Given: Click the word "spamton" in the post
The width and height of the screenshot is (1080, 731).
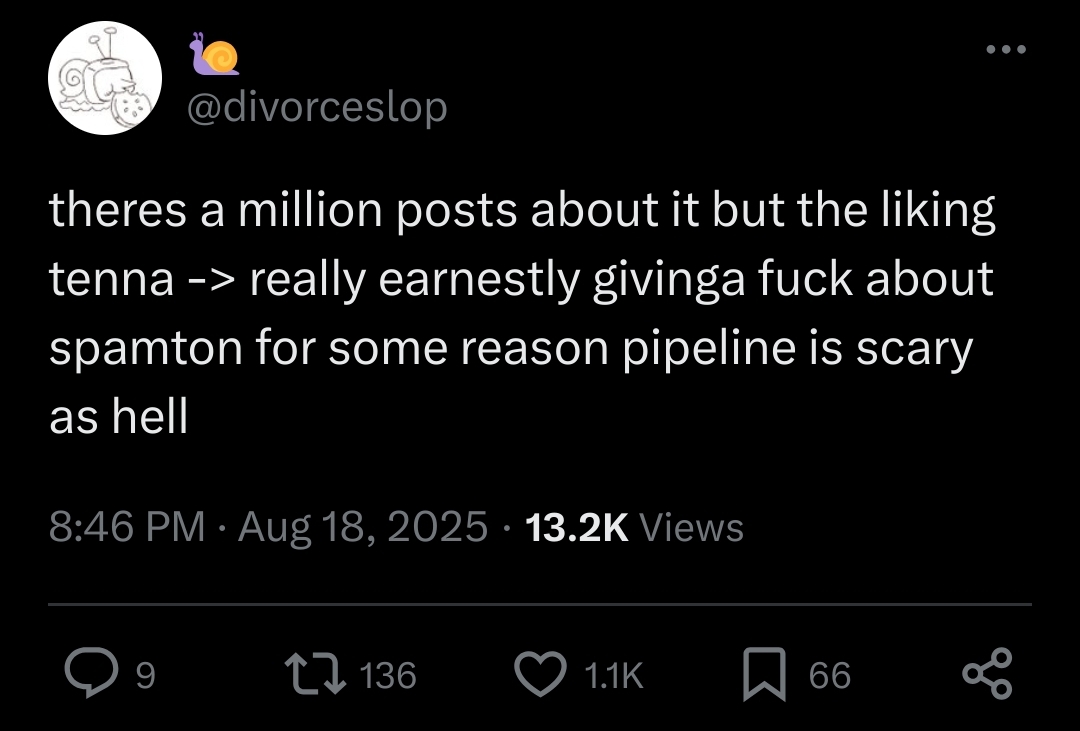Looking at the screenshot, I should tap(134, 350).
